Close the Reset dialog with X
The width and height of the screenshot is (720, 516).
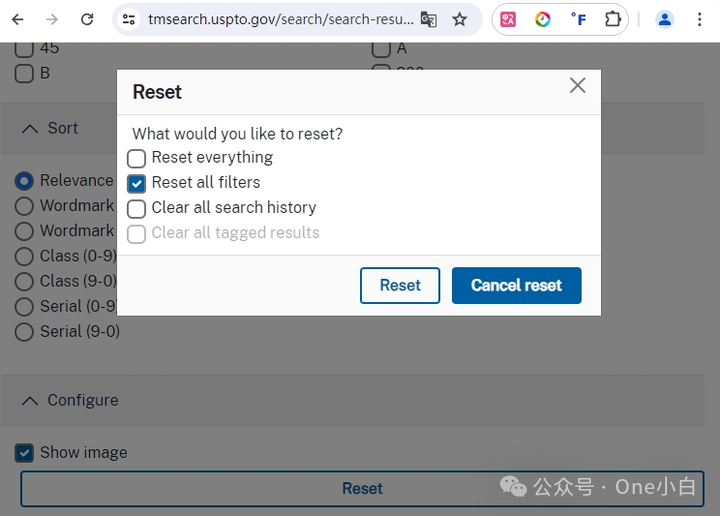pyautogui.click(x=577, y=85)
